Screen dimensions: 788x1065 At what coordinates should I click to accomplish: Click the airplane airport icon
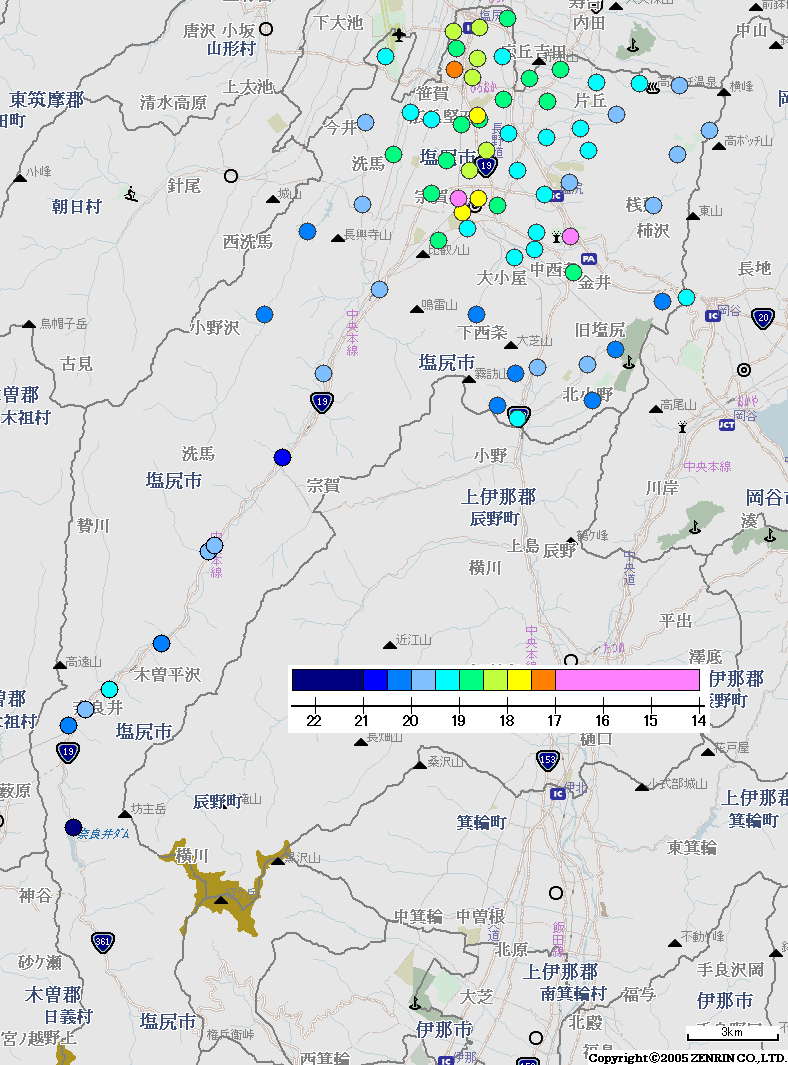point(400,36)
